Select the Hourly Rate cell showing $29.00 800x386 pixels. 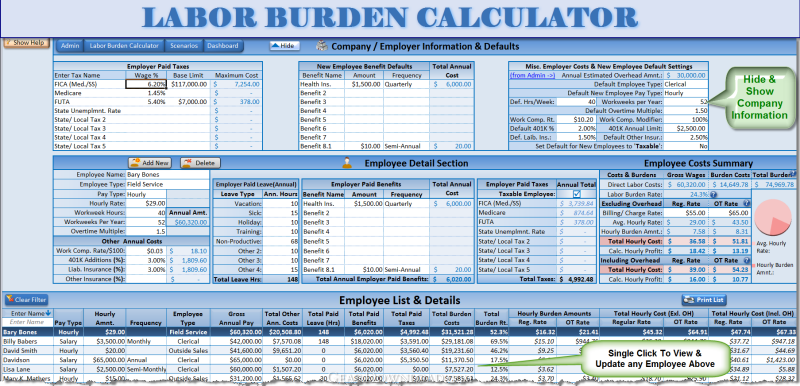pyautogui.click(x=146, y=203)
